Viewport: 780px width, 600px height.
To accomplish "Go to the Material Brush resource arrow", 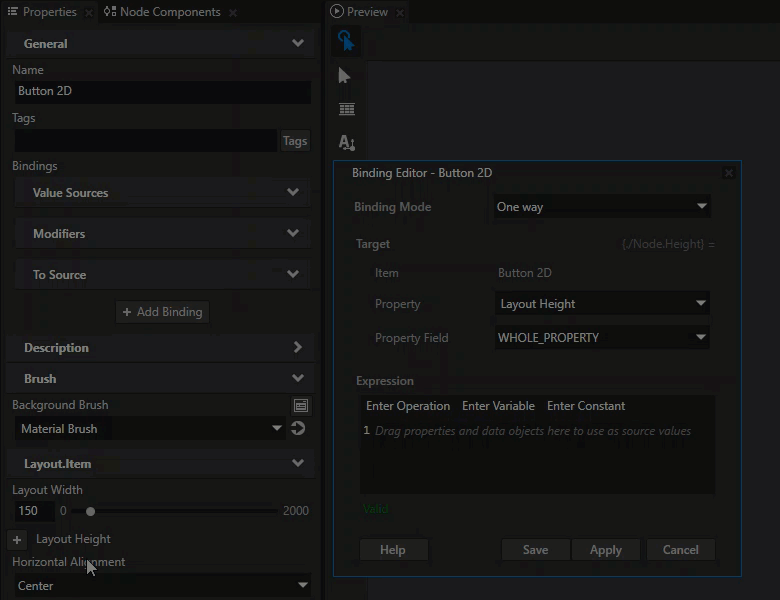I will coord(298,429).
